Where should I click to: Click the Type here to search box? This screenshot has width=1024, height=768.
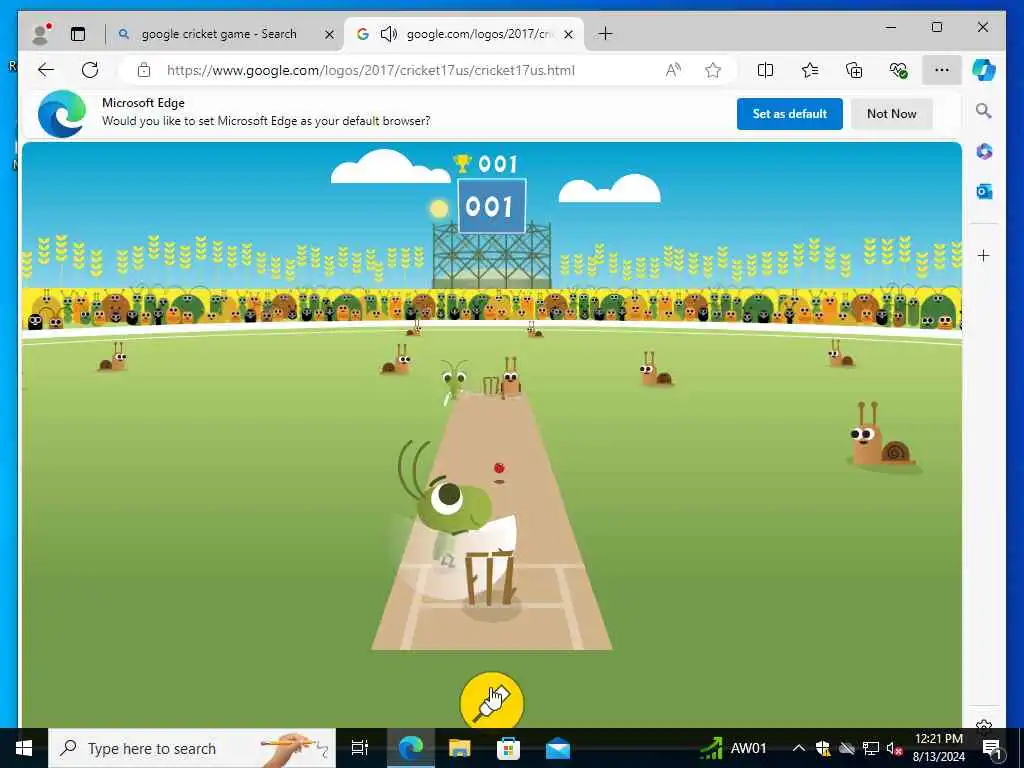pyautogui.click(x=192, y=748)
